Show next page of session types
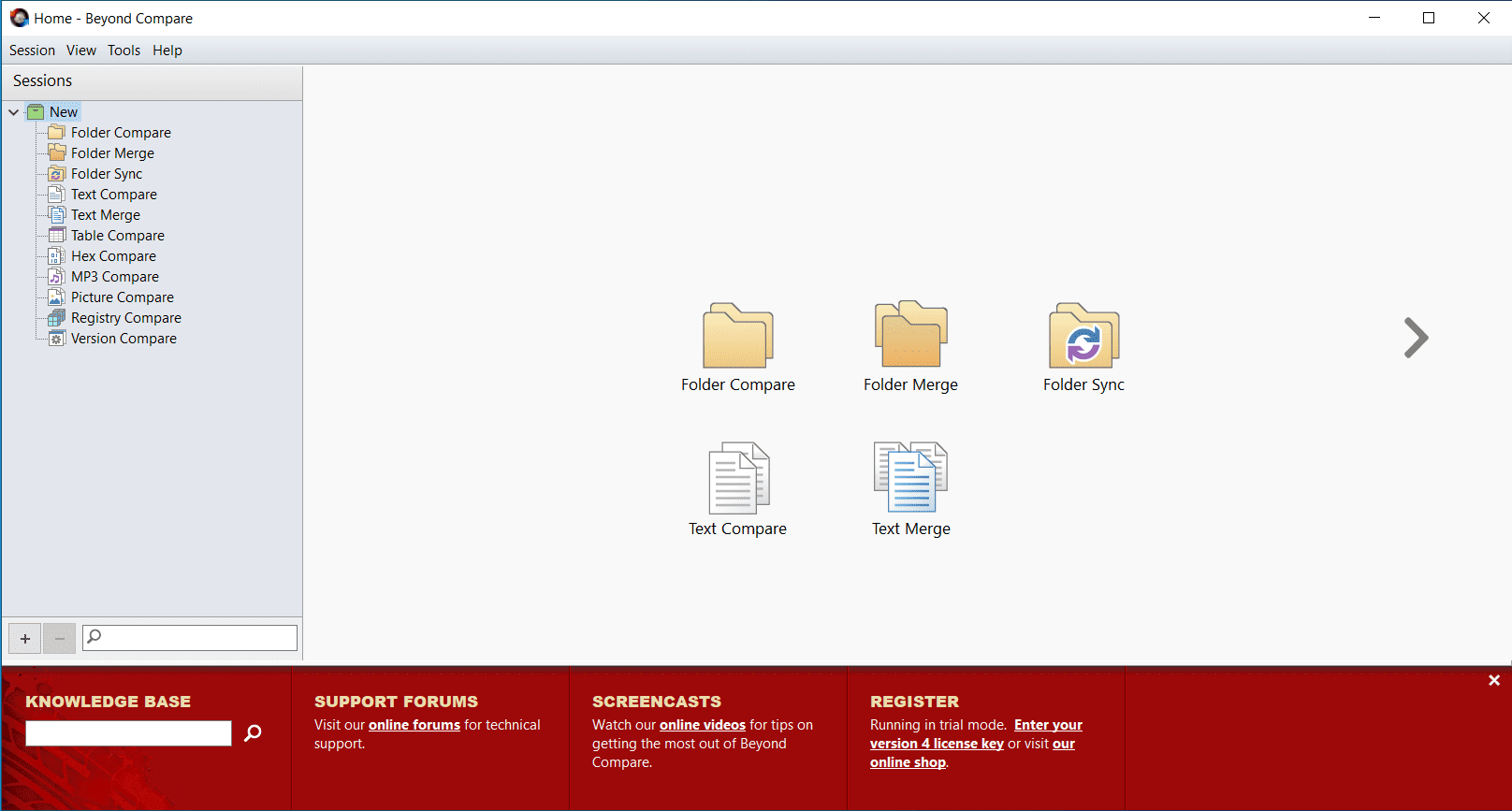Viewport: 1512px width, 811px height. (1417, 338)
